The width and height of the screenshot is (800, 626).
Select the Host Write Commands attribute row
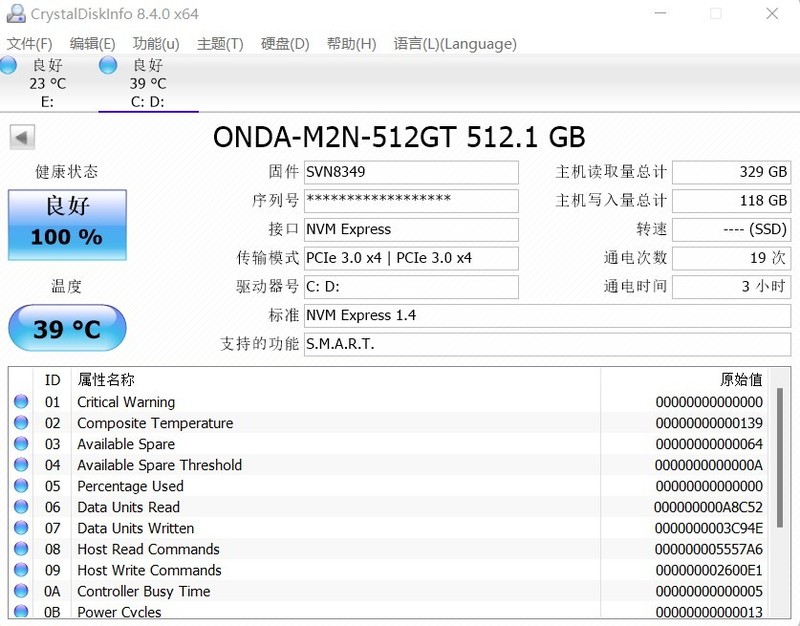150,570
